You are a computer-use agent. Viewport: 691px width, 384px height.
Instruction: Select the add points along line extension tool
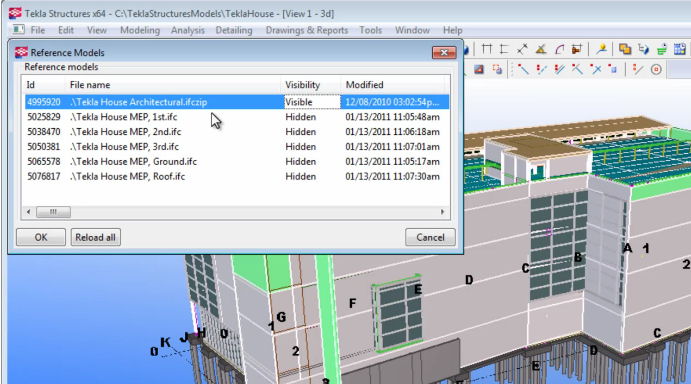523,69
